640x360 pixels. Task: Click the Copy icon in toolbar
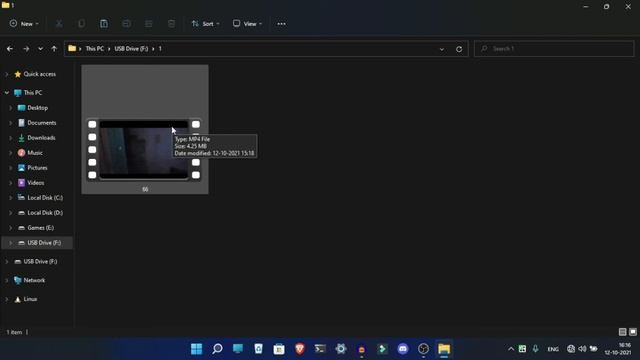click(x=82, y=24)
